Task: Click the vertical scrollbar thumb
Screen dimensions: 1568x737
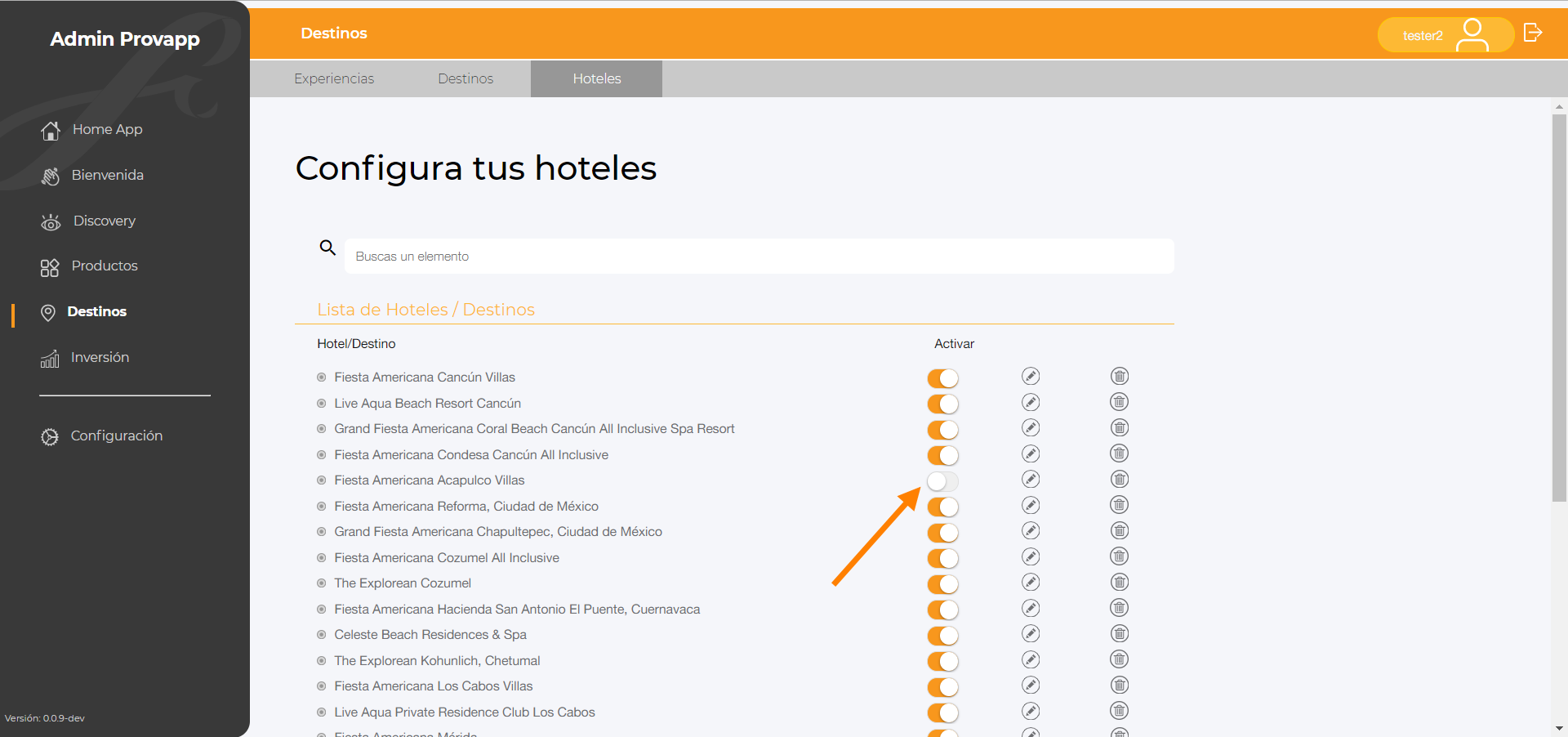Action: [x=1559, y=307]
